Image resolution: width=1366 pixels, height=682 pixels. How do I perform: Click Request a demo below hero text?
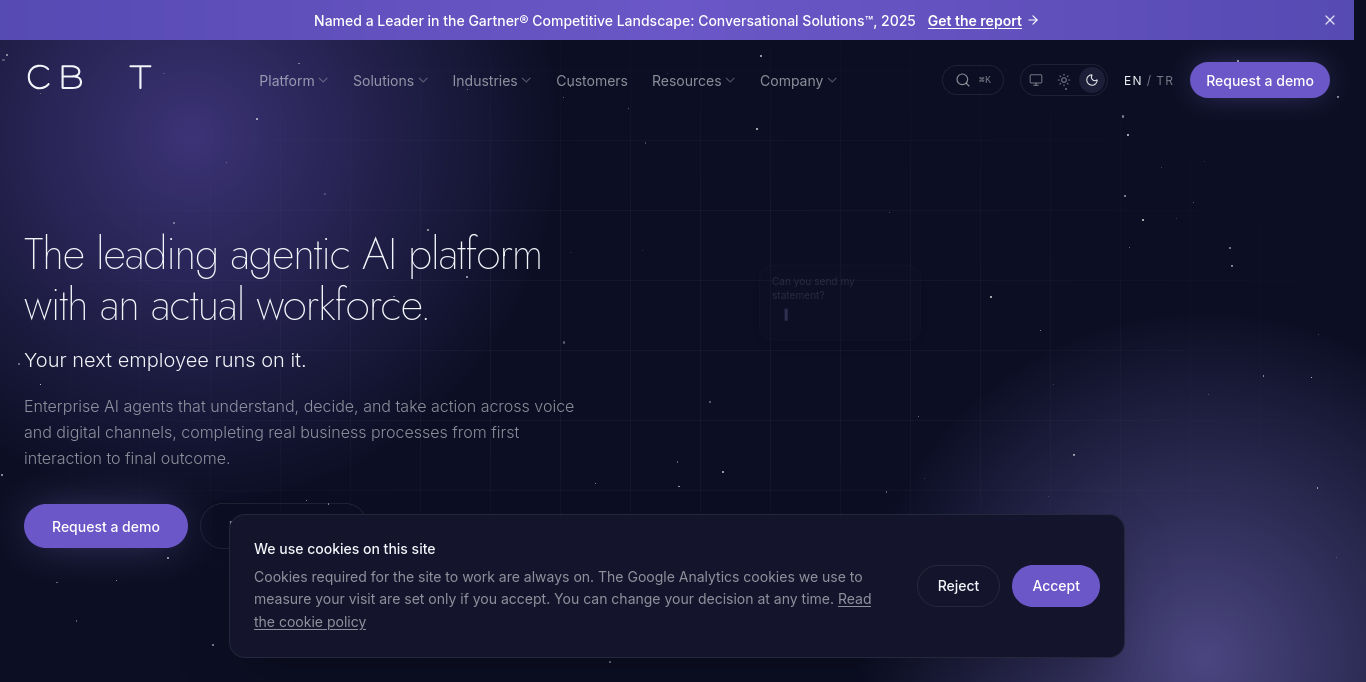click(x=106, y=526)
